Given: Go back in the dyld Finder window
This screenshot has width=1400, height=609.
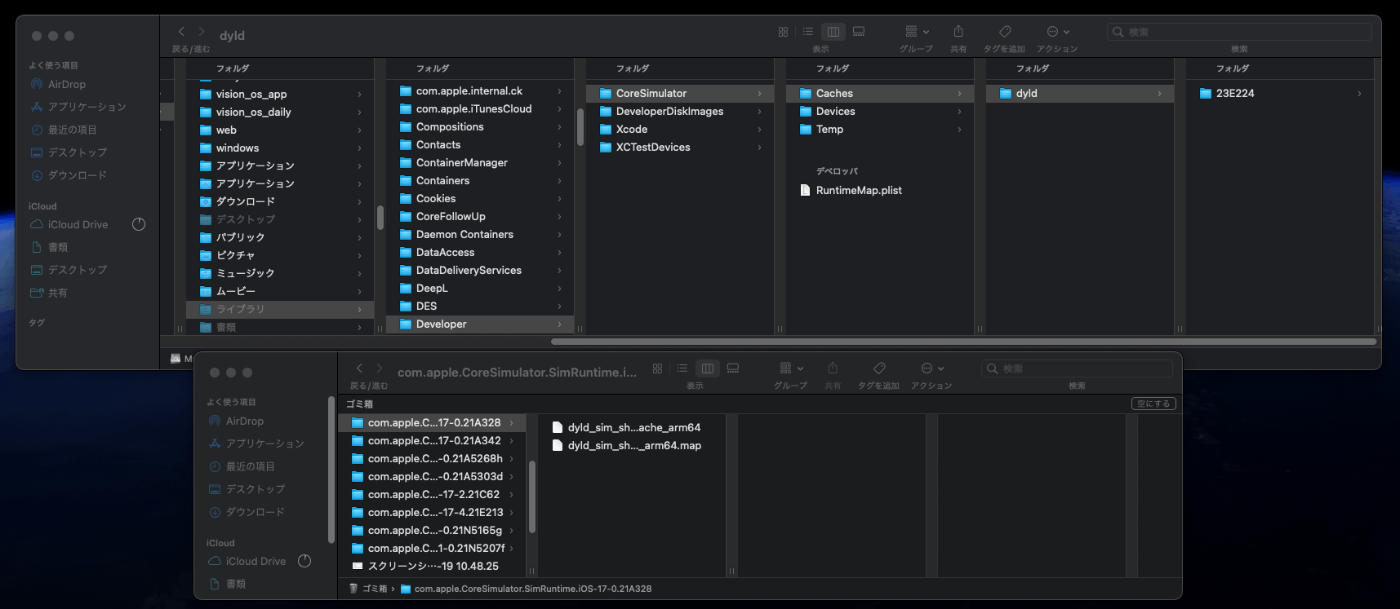Looking at the screenshot, I should [181, 32].
